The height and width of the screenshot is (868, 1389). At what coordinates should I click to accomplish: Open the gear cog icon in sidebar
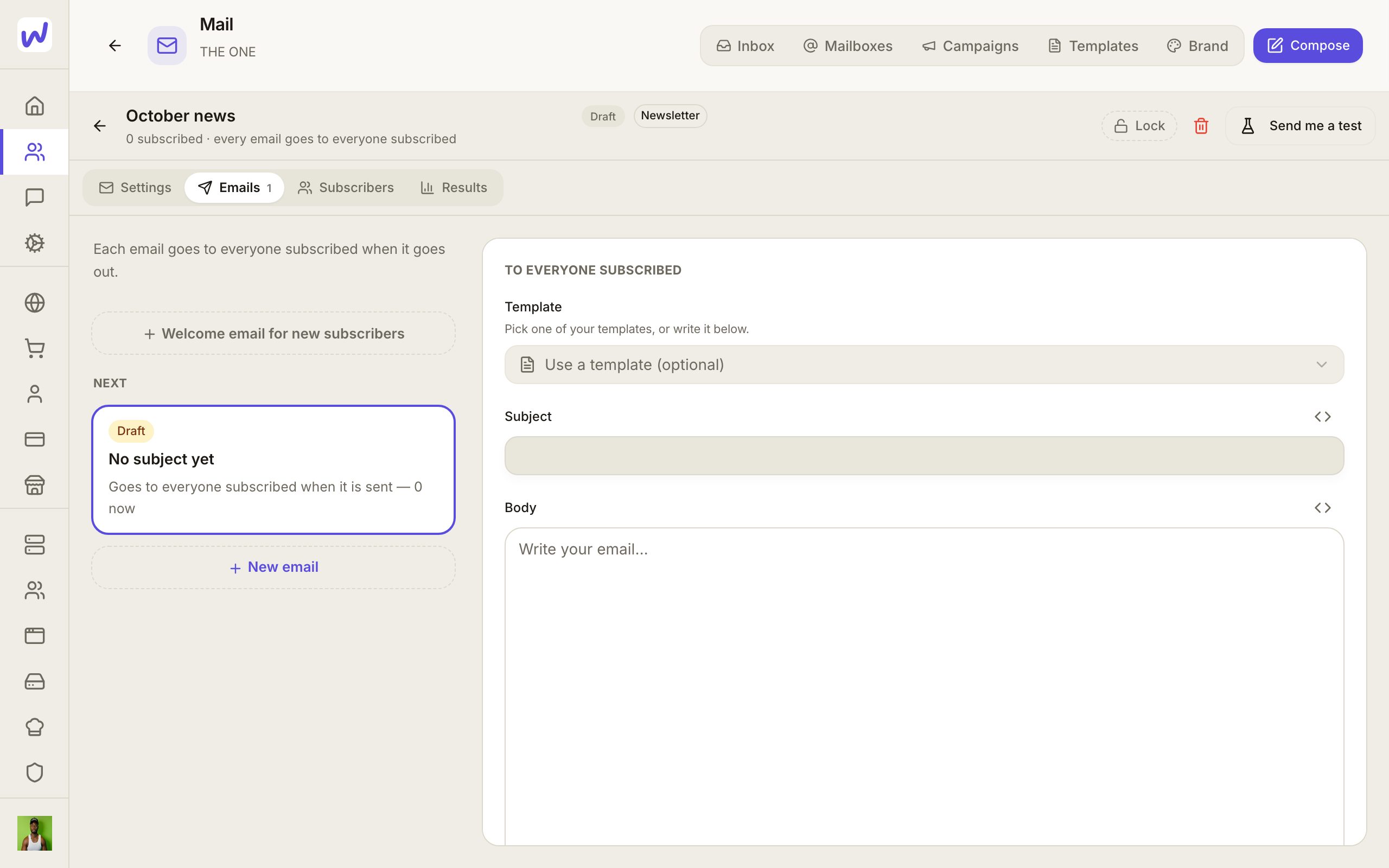34,243
